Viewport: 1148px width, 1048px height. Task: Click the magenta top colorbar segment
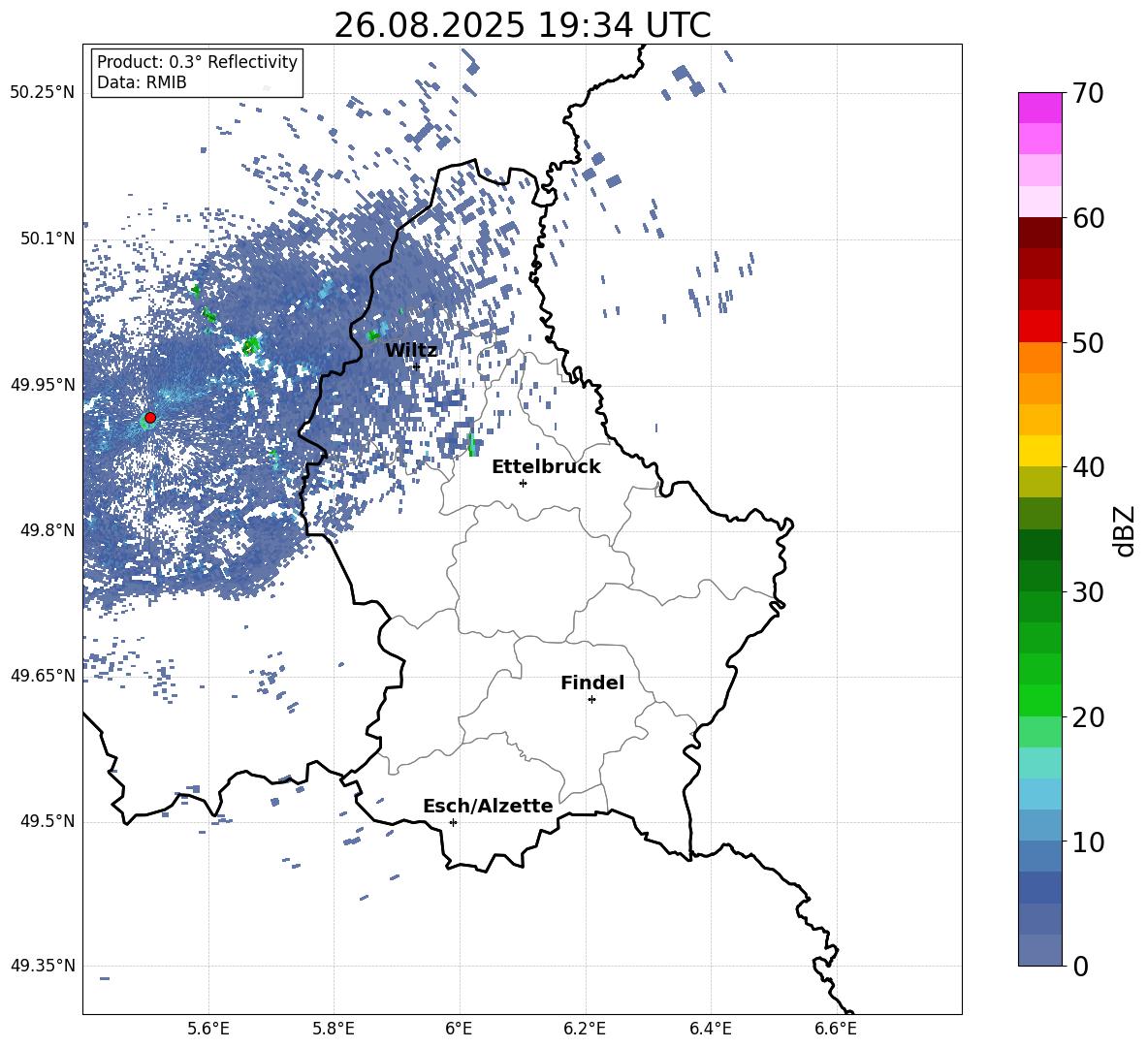[1039, 108]
